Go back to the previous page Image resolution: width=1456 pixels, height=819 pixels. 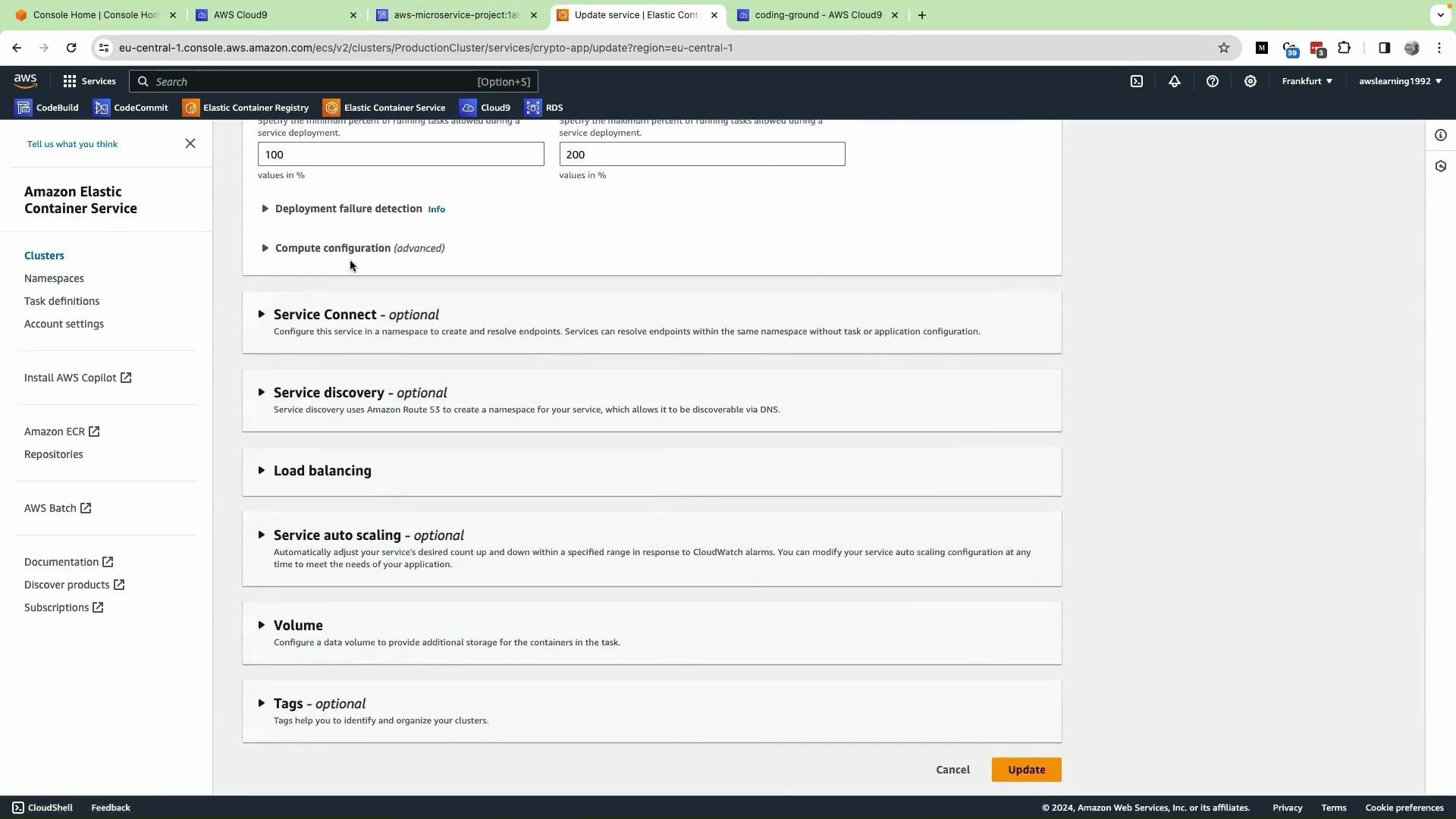pyautogui.click(x=17, y=48)
